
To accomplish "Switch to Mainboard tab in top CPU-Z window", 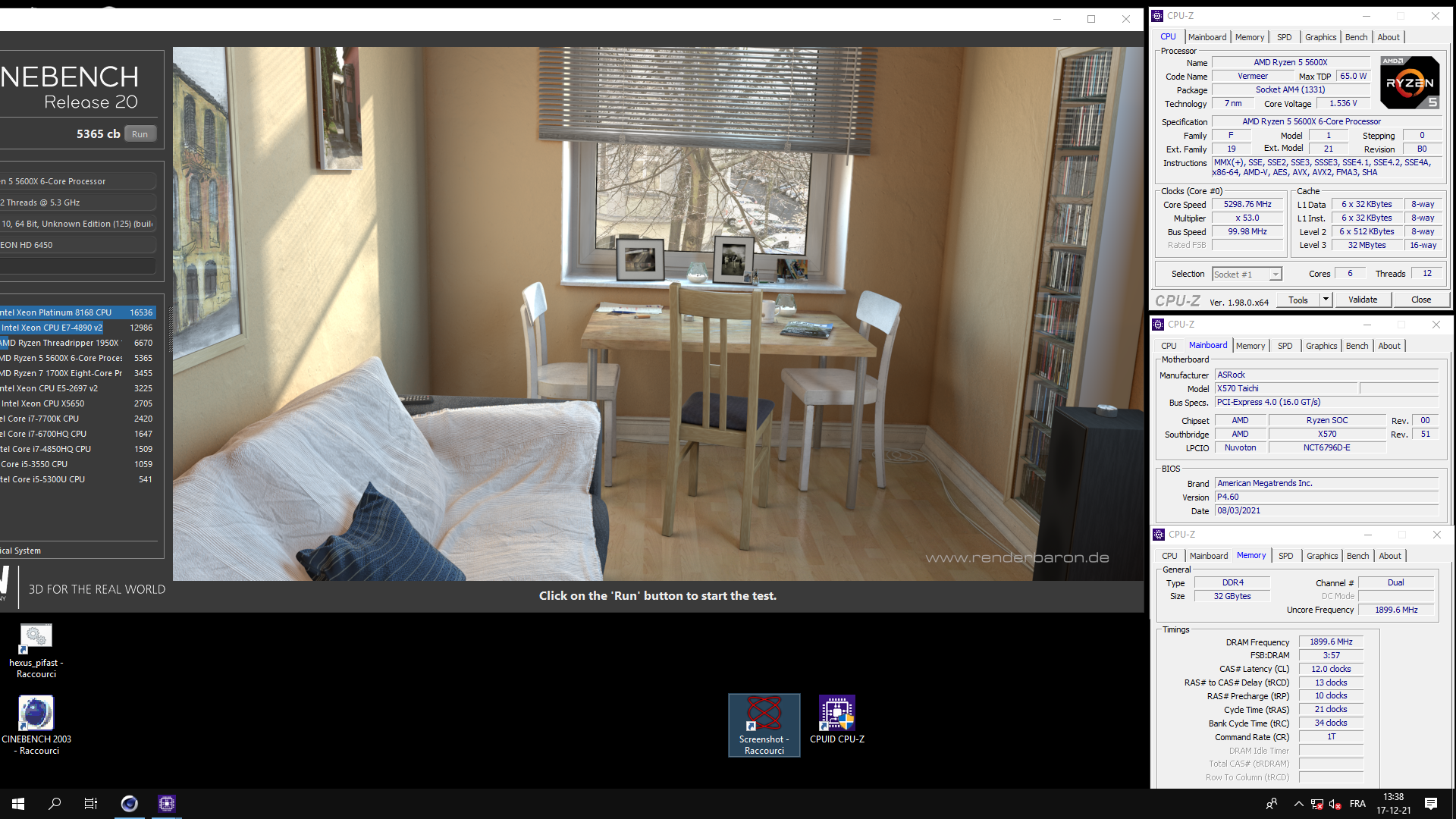I will click(1207, 37).
